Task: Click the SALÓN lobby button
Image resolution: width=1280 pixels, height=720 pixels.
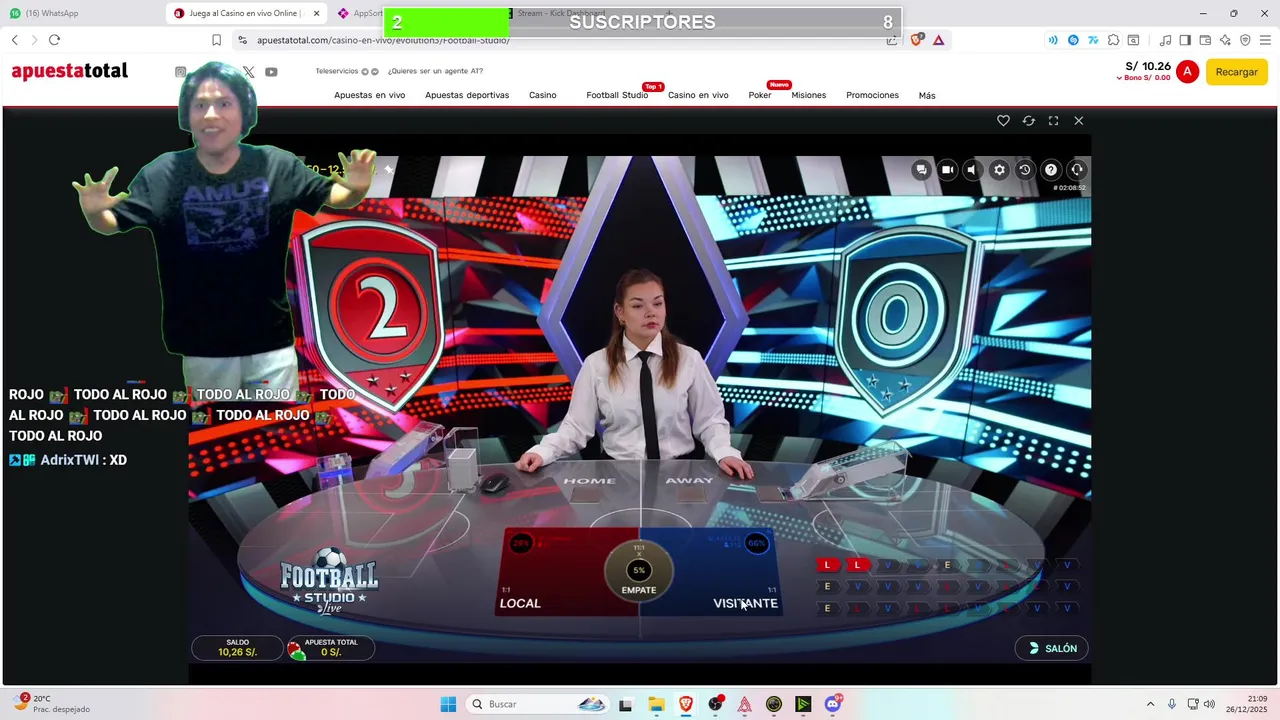Action: [1052, 648]
